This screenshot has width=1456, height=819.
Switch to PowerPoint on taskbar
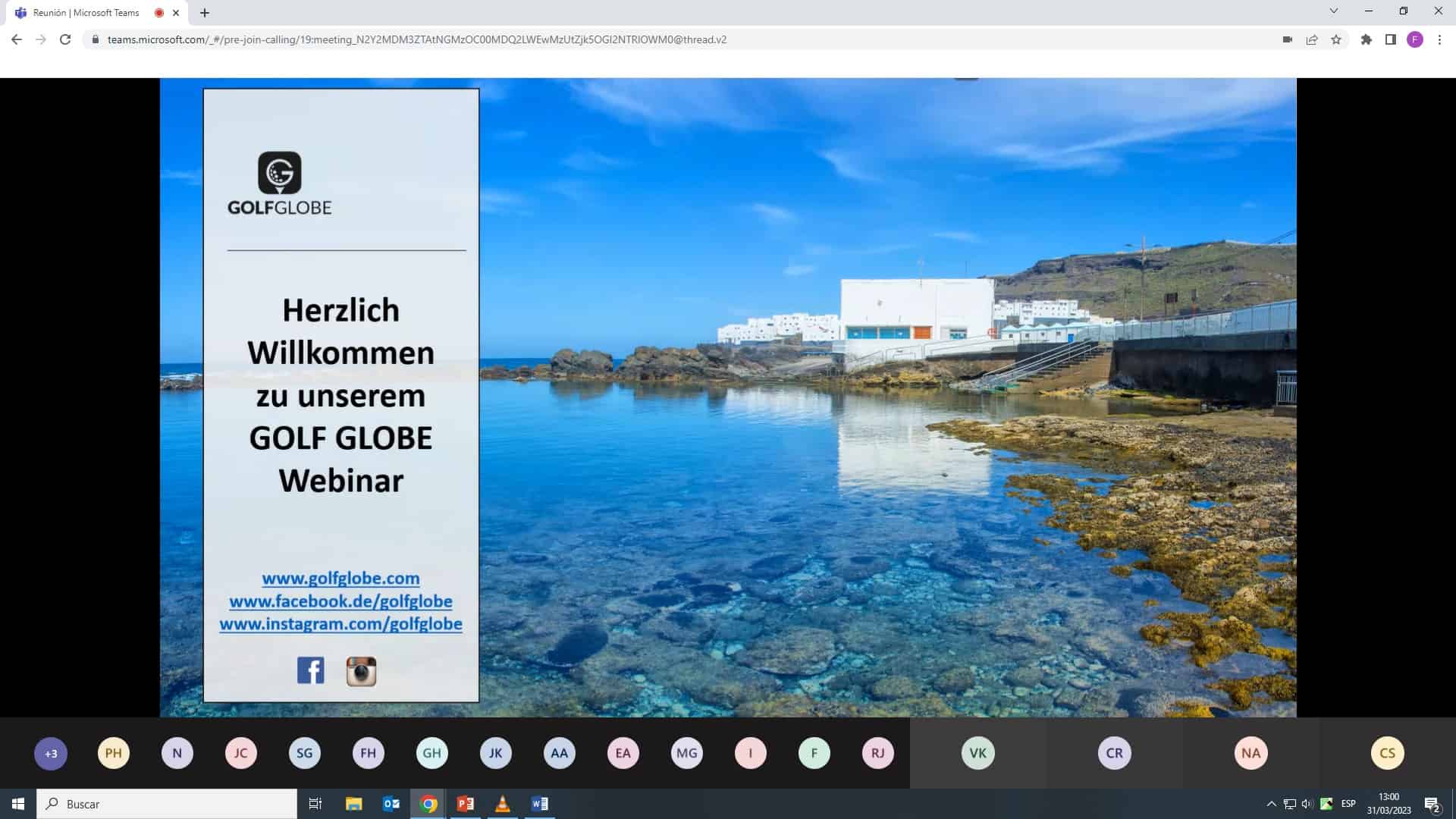tap(466, 804)
